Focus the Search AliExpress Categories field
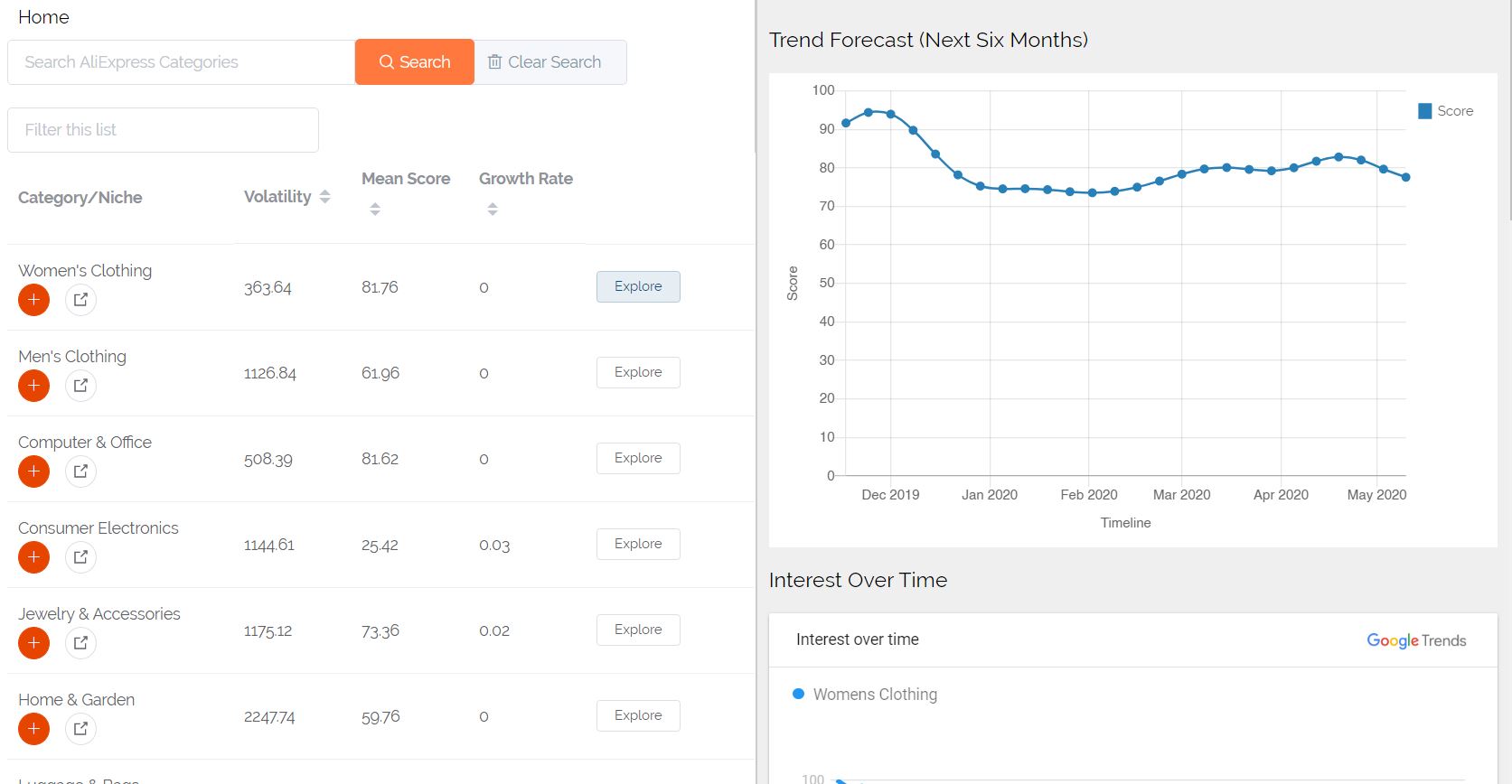Viewport: 1512px width, 784px height. [181, 62]
